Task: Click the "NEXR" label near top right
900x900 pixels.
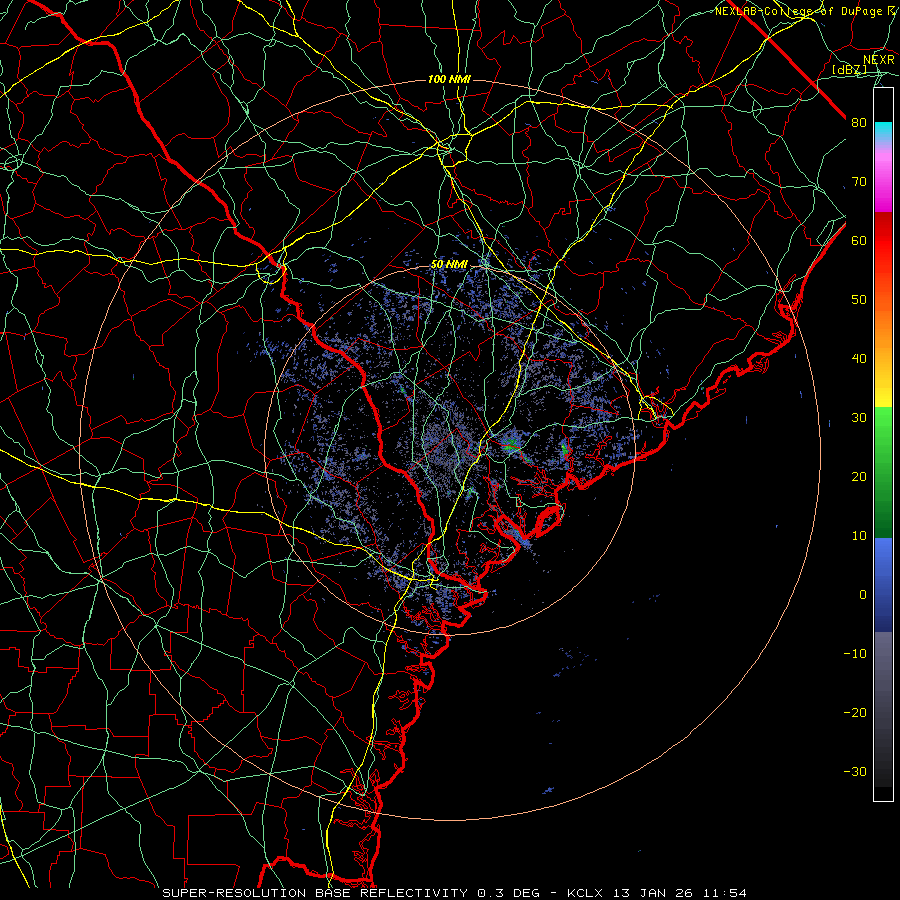Action: click(x=879, y=60)
